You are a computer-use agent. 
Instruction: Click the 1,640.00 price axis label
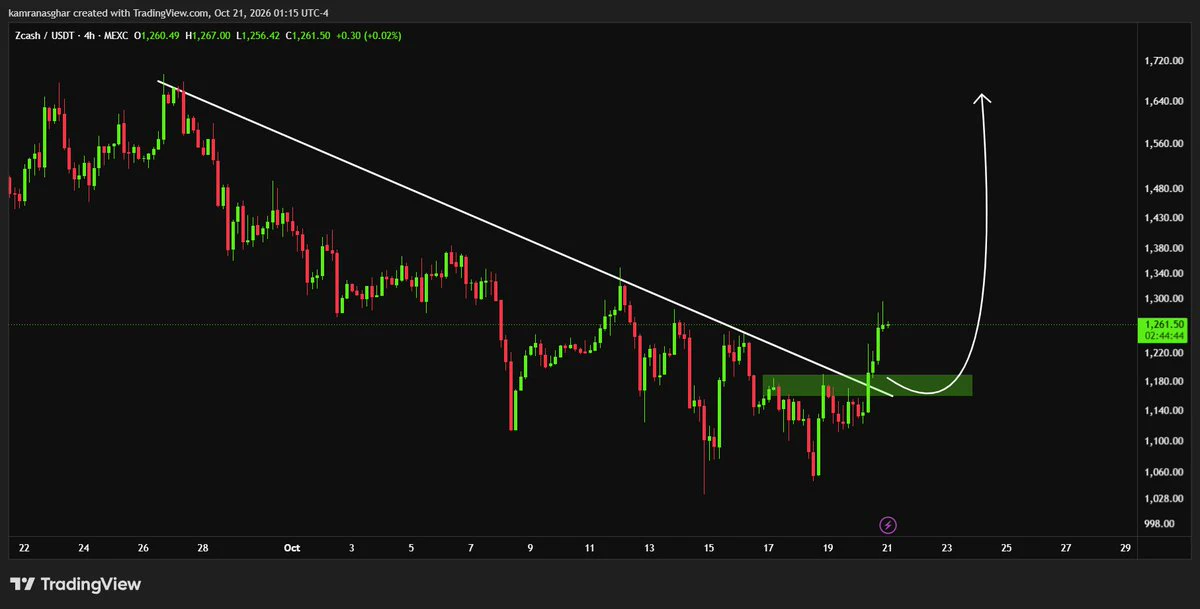[1164, 102]
